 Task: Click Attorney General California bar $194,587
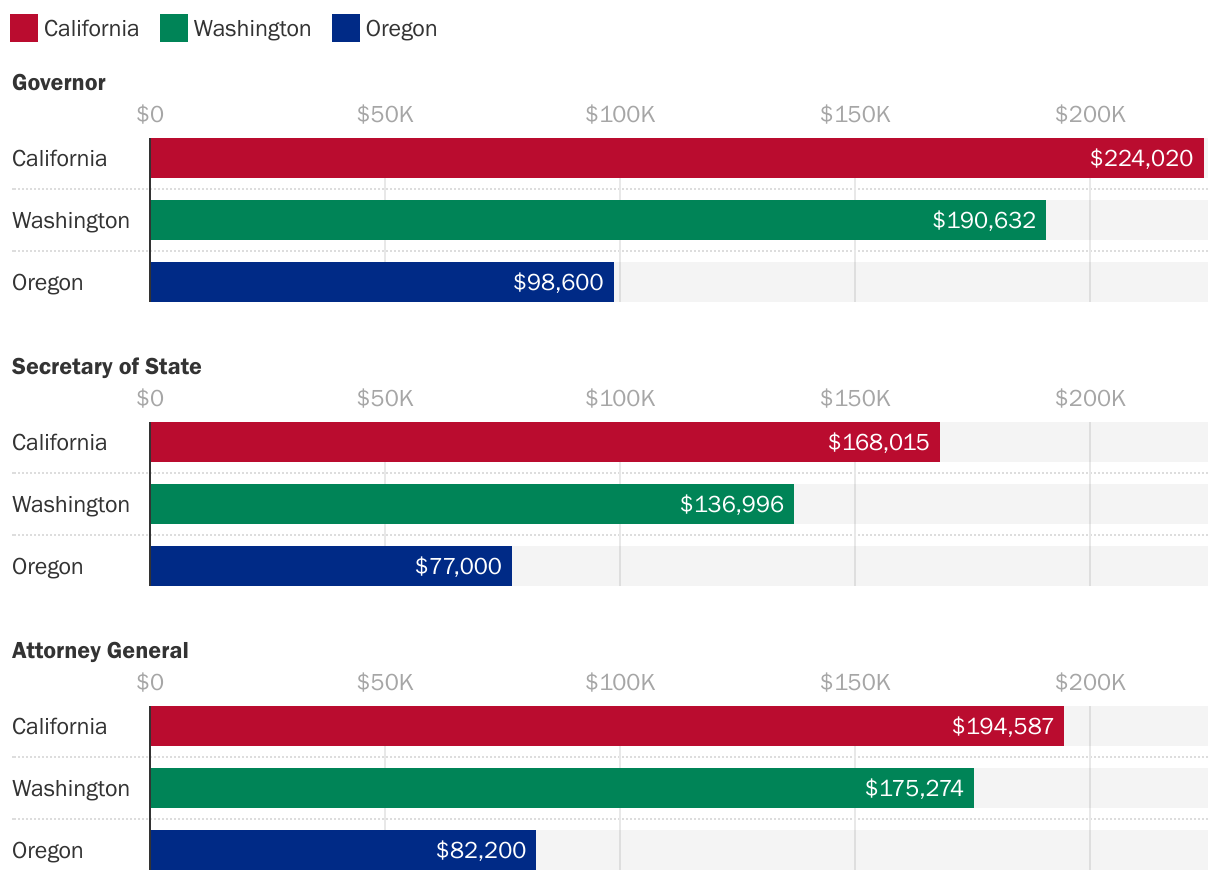pos(607,726)
